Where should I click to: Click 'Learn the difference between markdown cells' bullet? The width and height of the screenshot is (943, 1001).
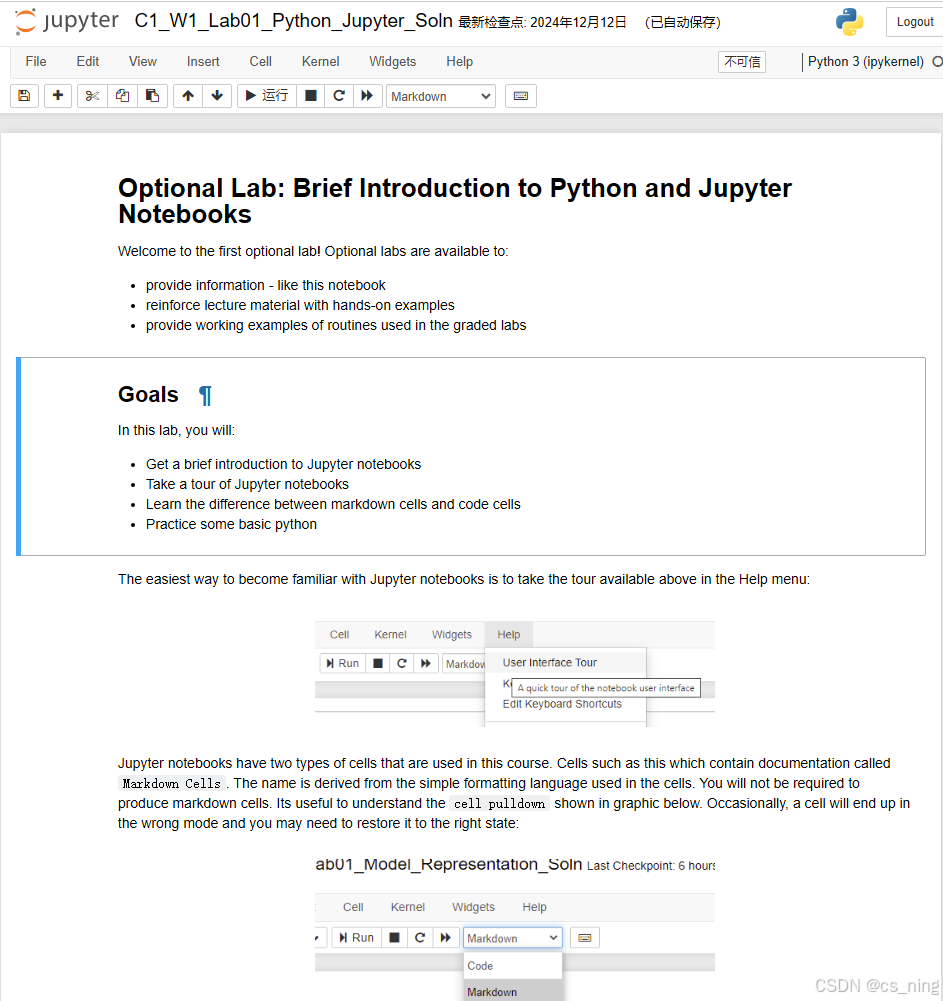tap(333, 504)
